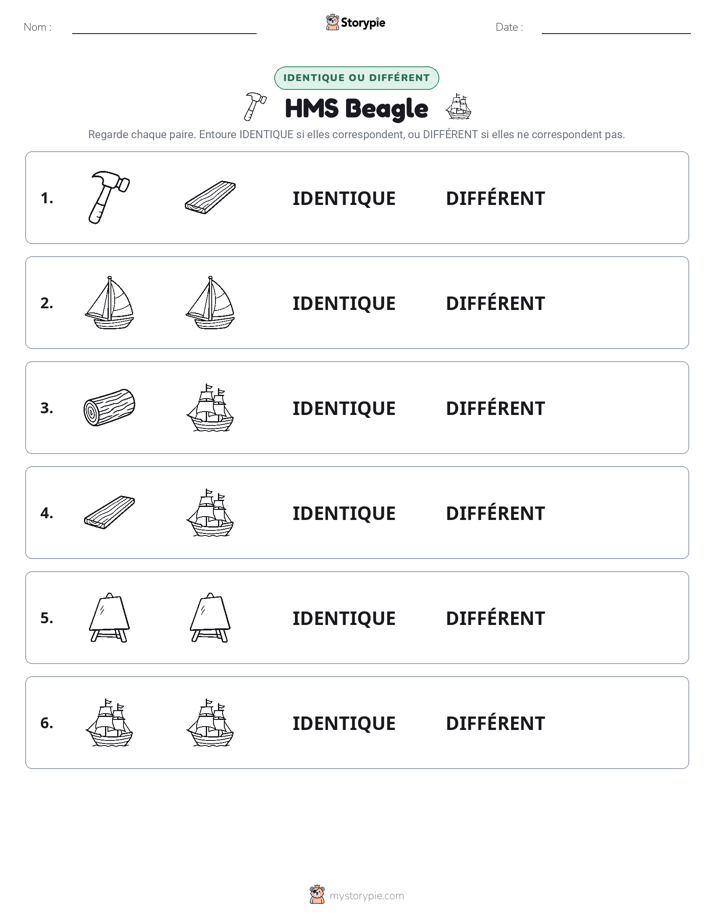Click the hammer icon beside HMS Beagle title
Viewport: 714px width, 924px height.
click(254, 106)
